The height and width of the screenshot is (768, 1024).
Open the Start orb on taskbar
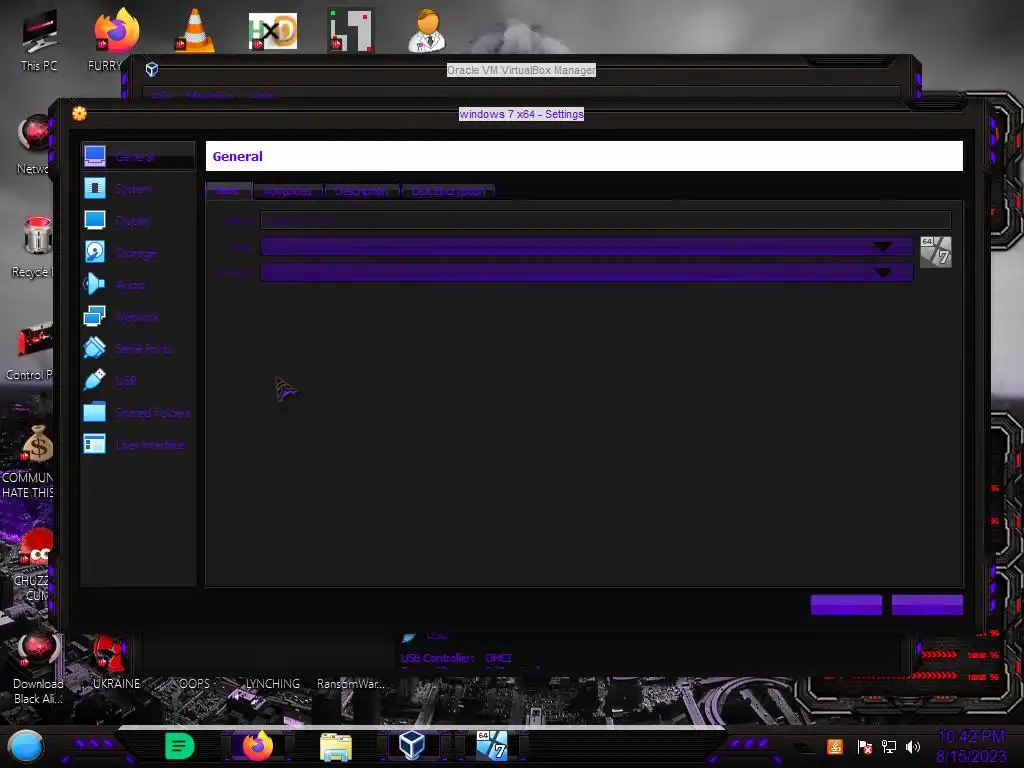coord(26,746)
